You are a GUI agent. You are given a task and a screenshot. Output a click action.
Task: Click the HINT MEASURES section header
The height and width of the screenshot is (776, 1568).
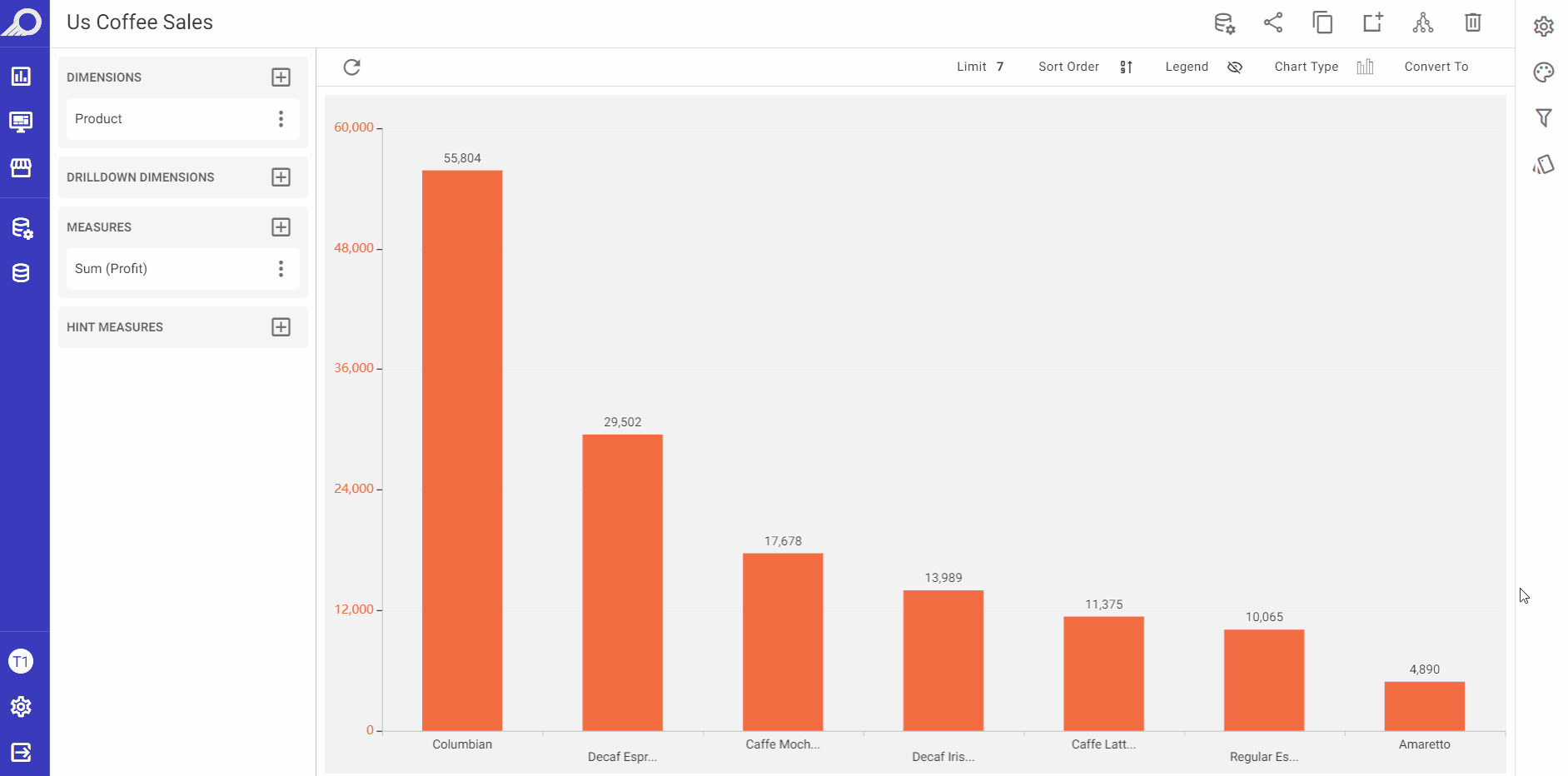[x=115, y=327]
